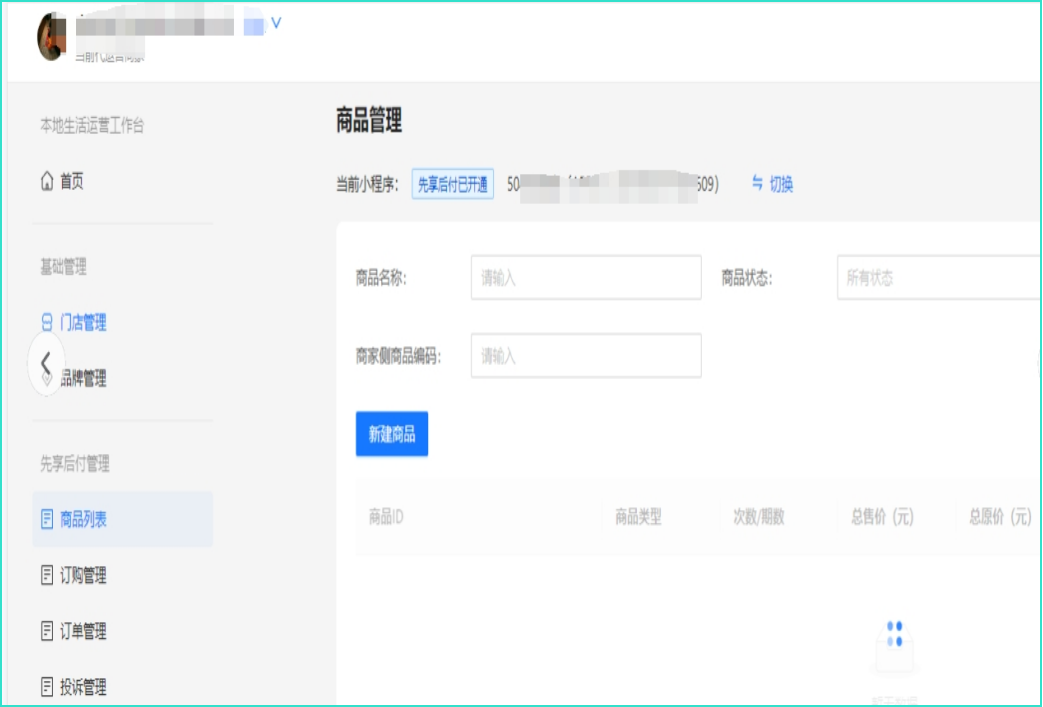The height and width of the screenshot is (707, 1043).
Task: Open 品牌管理 in the sidebar
Action: (x=83, y=379)
